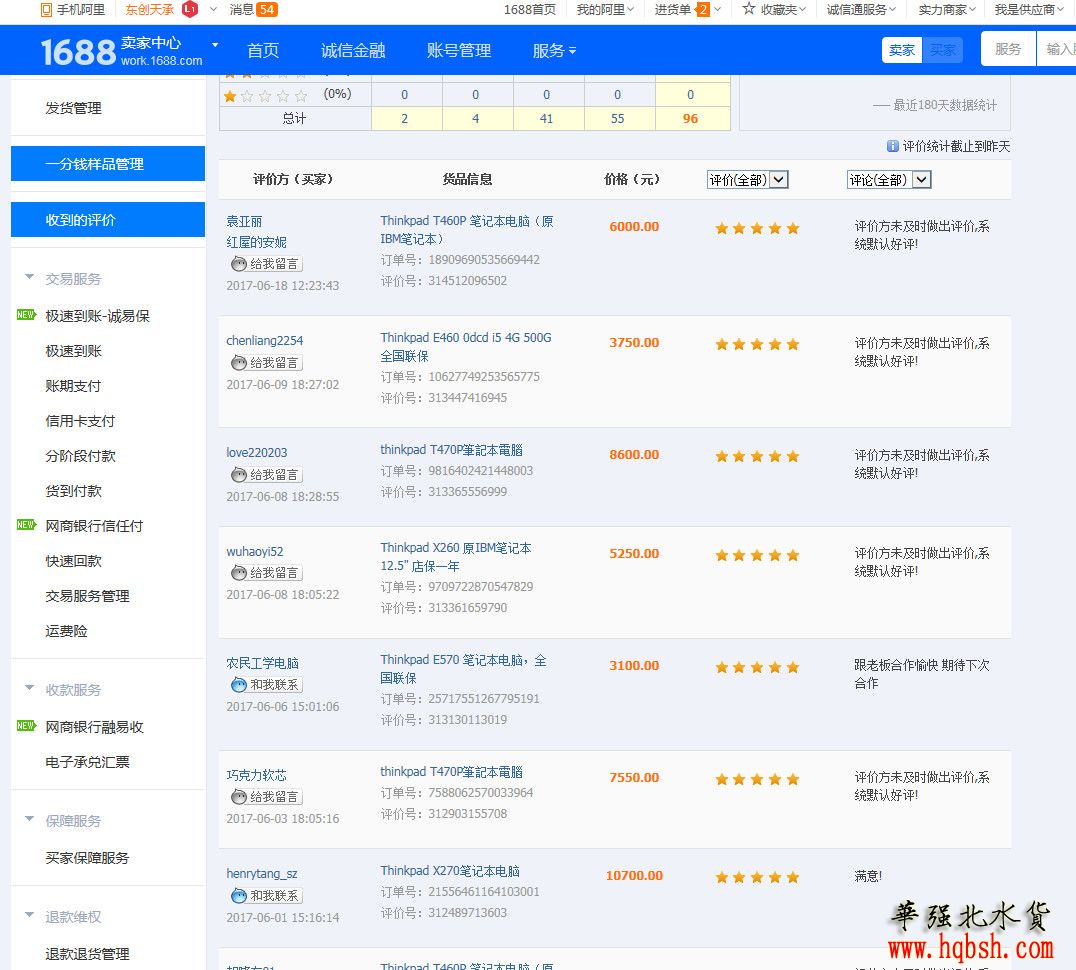Open 买家保障服务 sidebar item

coord(87,857)
